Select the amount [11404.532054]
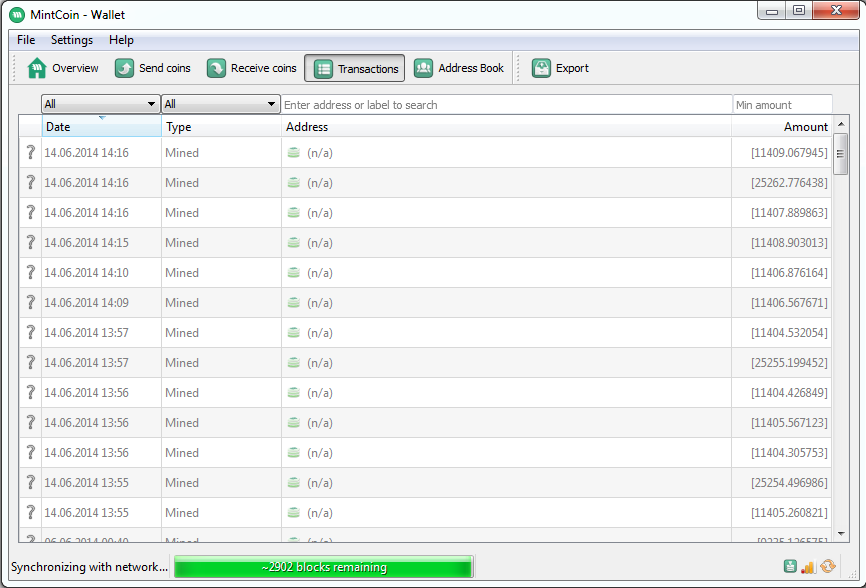 coord(789,333)
